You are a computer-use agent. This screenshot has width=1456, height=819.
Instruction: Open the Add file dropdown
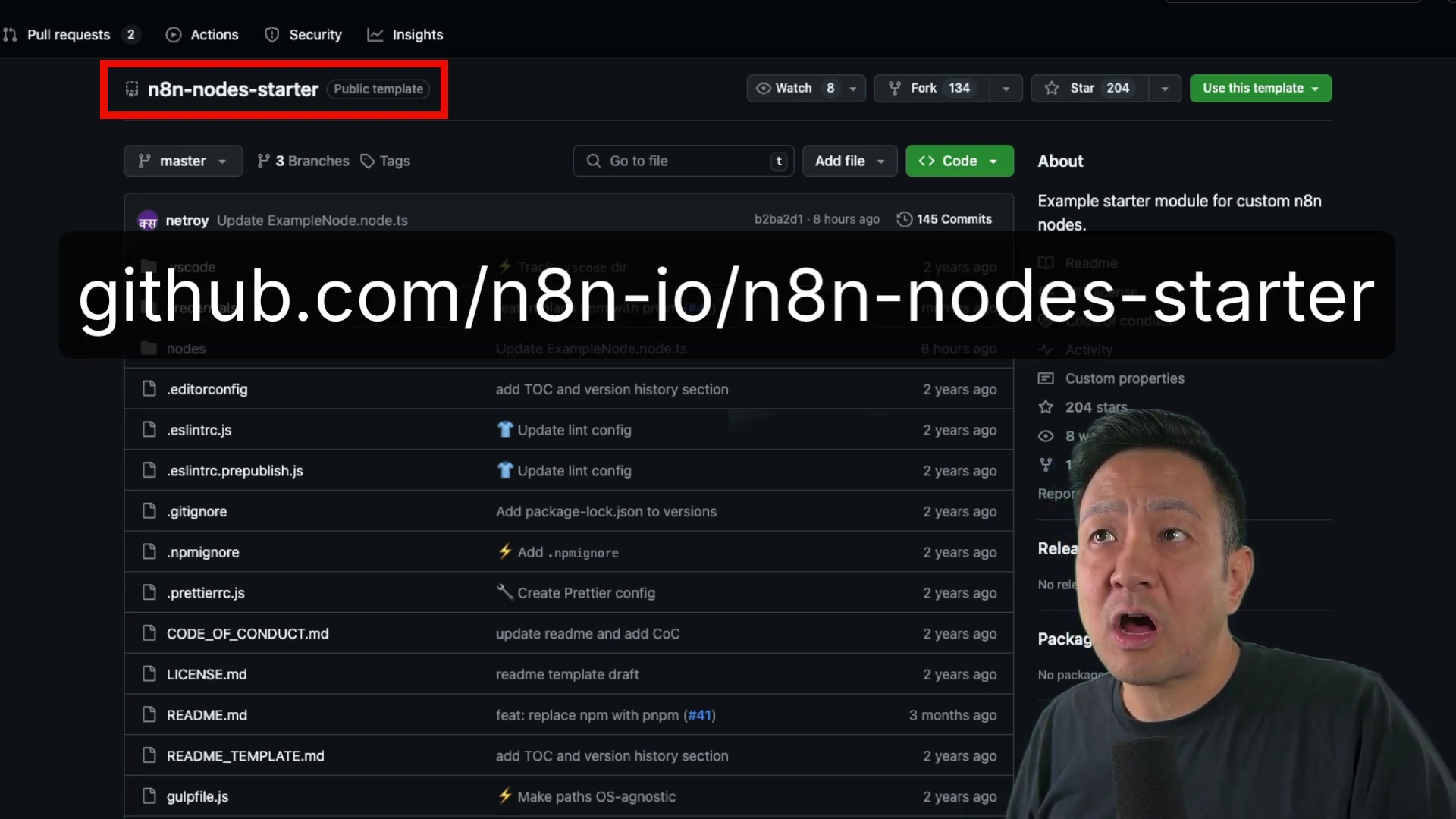[849, 161]
